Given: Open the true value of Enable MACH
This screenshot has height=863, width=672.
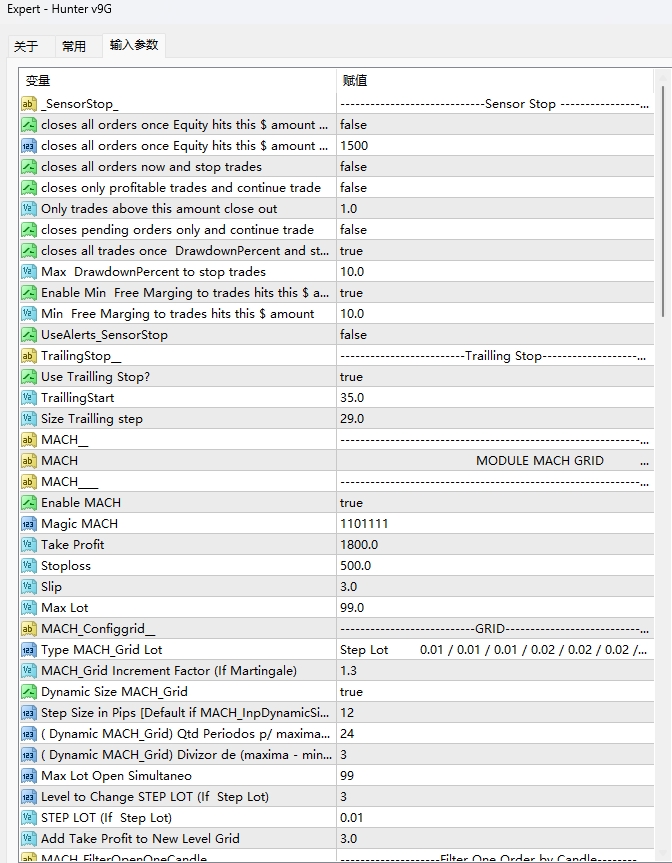Looking at the screenshot, I should [x=495, y=502].
